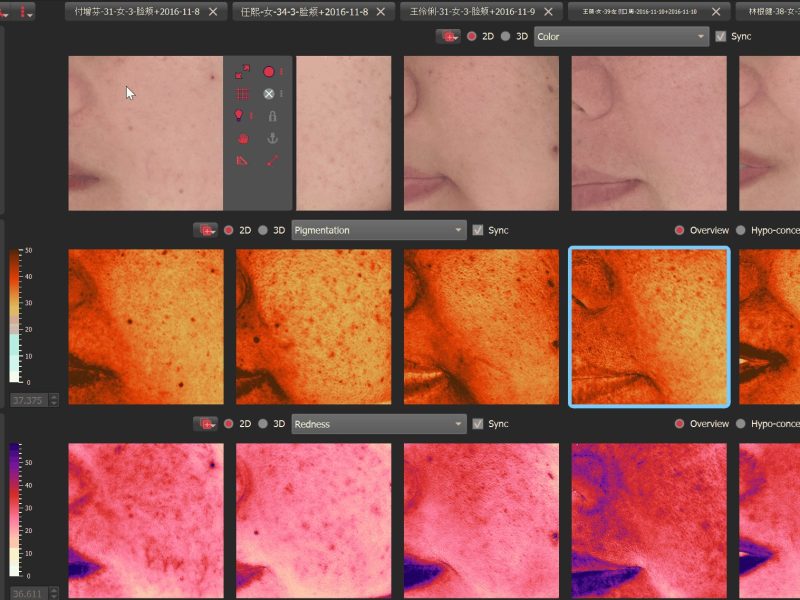The width and height of the screenshot is (800, 600).
Task: Open the Color view dropdown
Action: 620,36
